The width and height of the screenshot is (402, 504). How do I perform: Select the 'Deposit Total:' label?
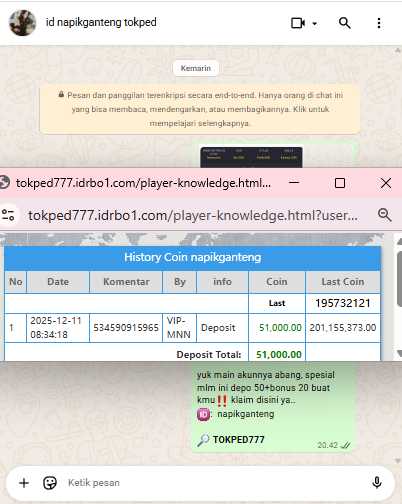pyautogui.click(x=209, y=354)
